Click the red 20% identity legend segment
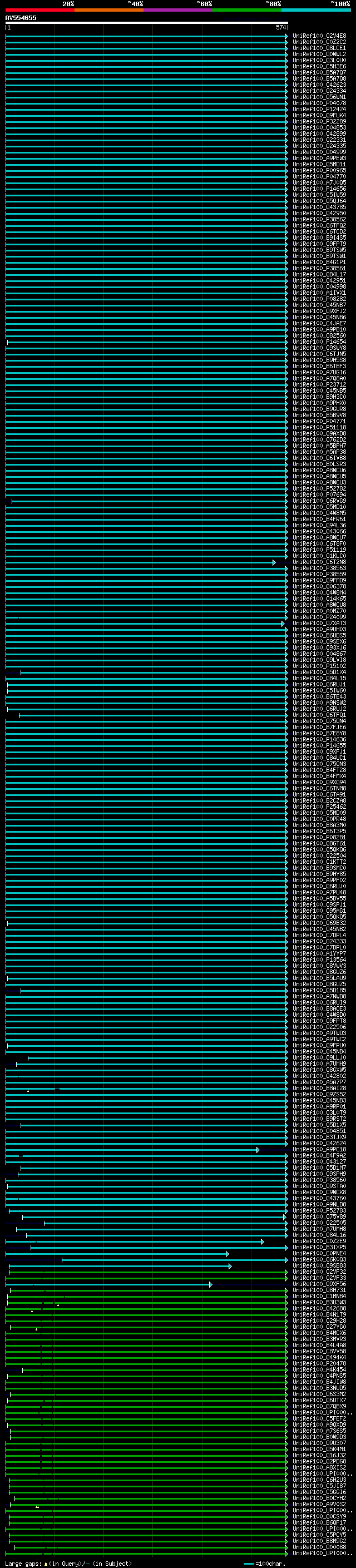The image size is (356, 1568). pos(40,10)
